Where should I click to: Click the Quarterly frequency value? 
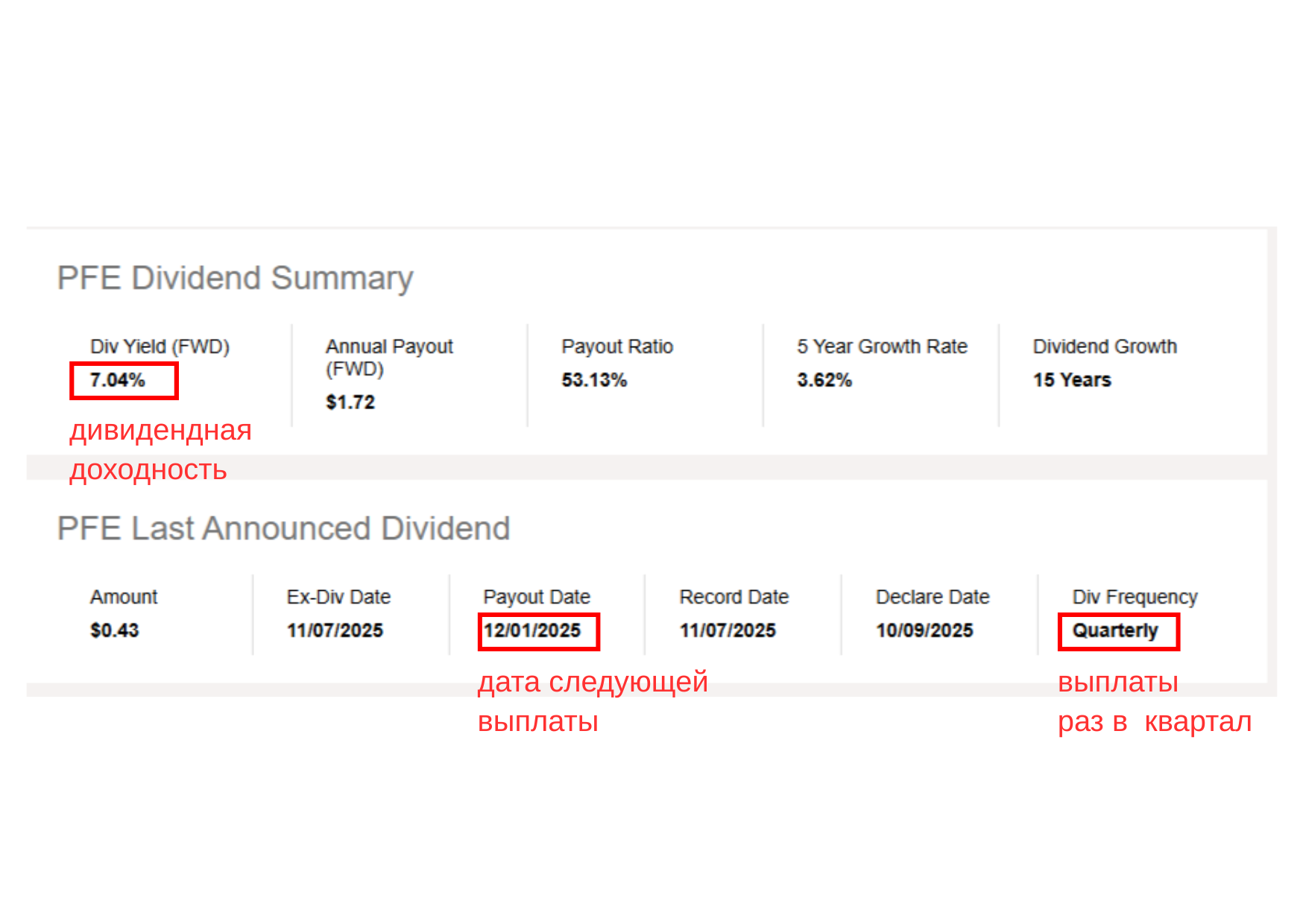tap(1114, 630)
